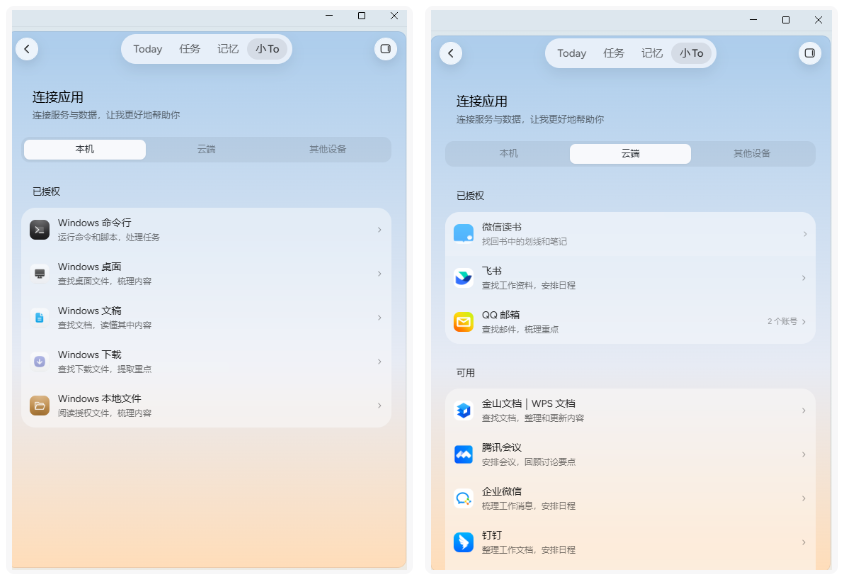Screen dimensions: 843x585
Task: Click the Windows 下载 download icon
Action: tap(39, 361)
